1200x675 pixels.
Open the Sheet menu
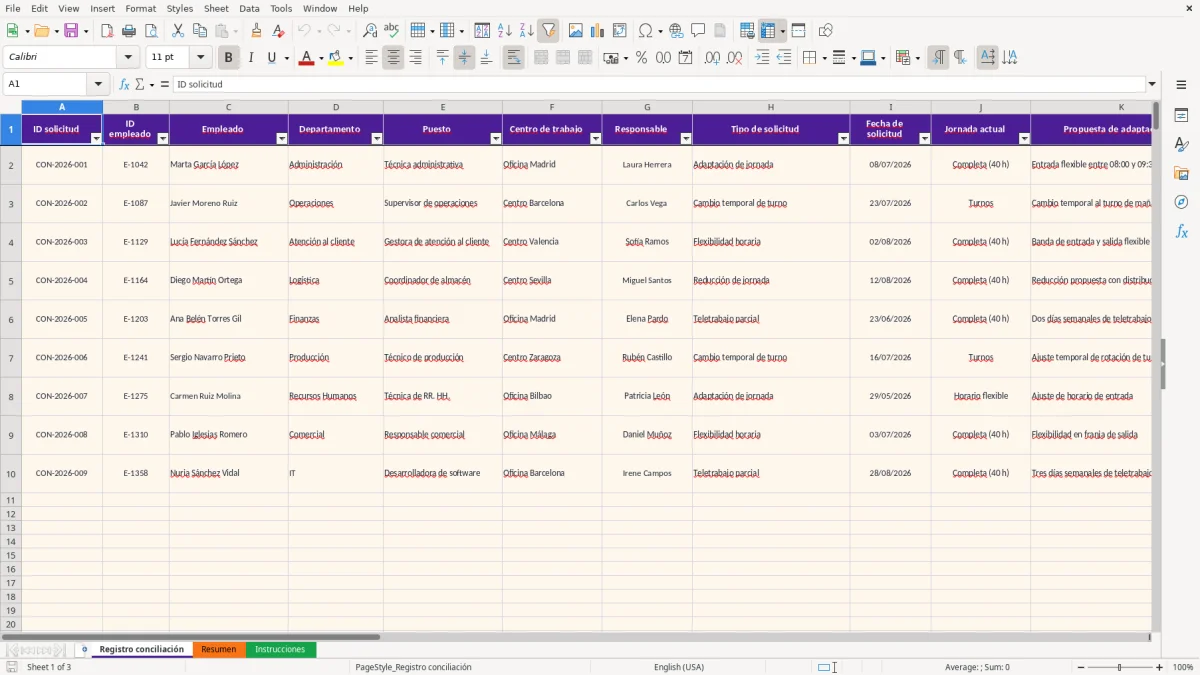click(216, 9)
